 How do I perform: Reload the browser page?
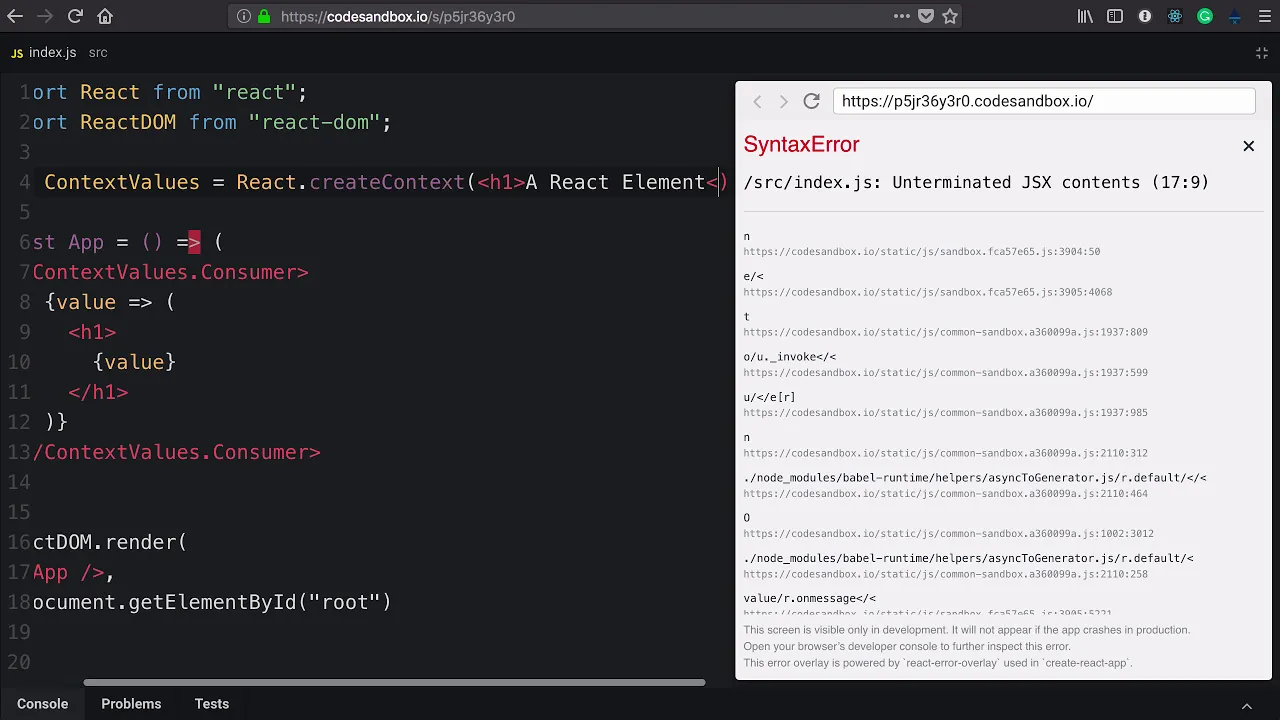click(75, 16)
